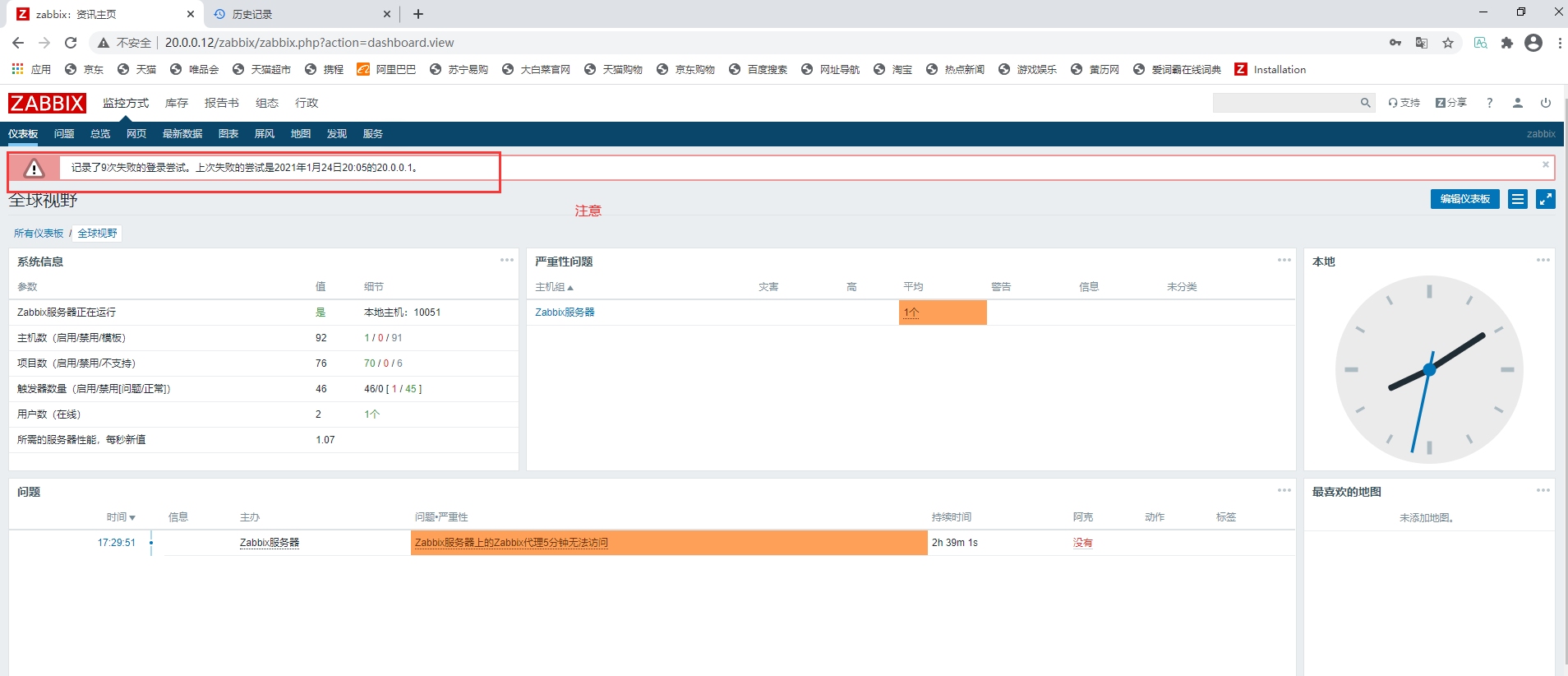
Task: Open the 百度搜索 bookmark
Action: coord(758,69)
